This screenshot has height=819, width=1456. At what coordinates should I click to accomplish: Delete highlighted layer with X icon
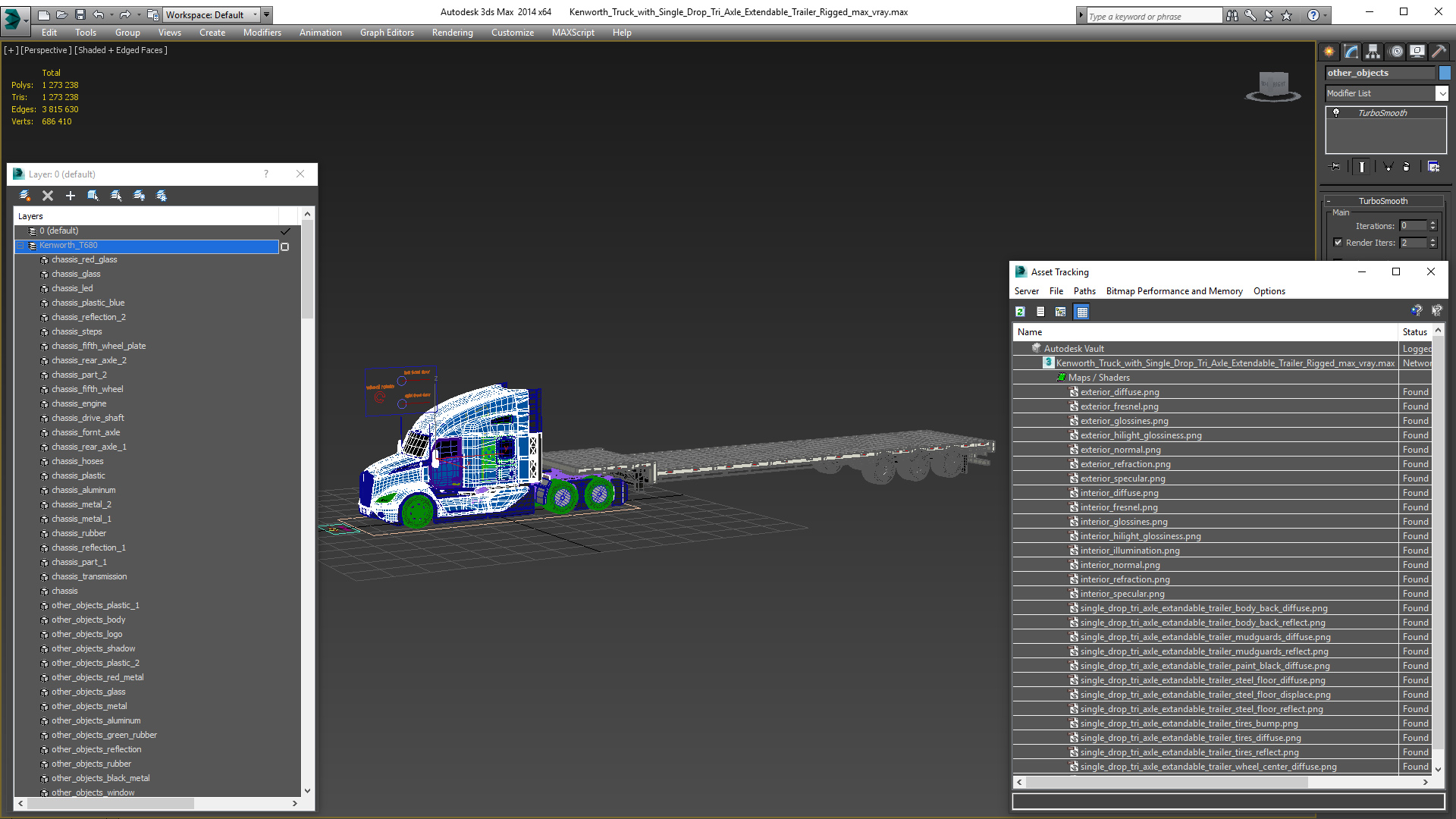click(x=48, y=196)
